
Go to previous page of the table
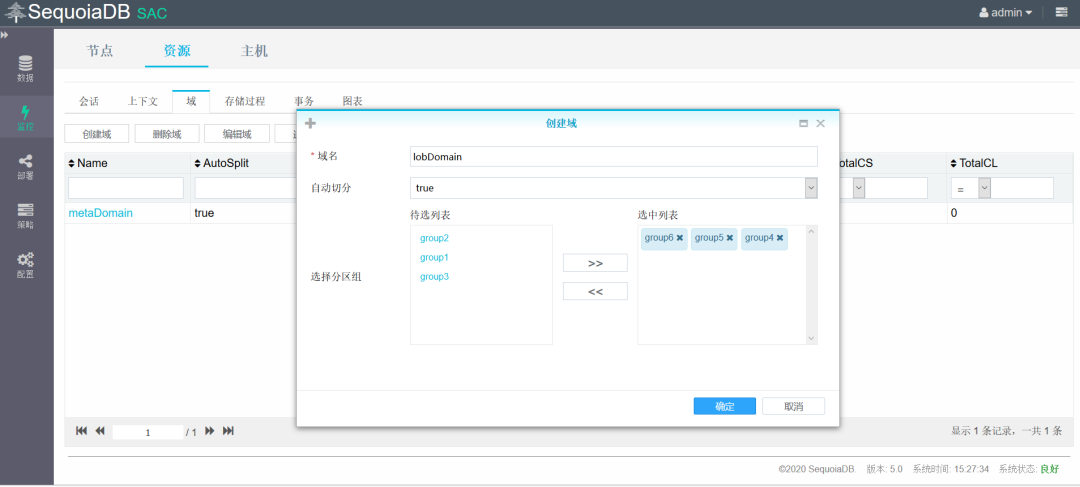point(100,431)
